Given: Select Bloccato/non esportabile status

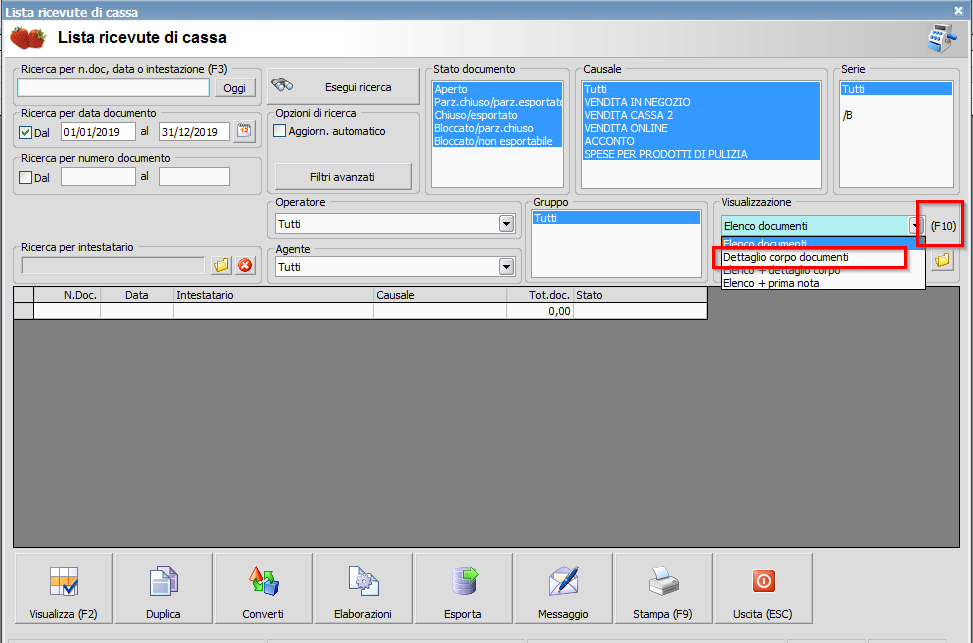Looking at the screenshot, I should [x=498, y=141].
